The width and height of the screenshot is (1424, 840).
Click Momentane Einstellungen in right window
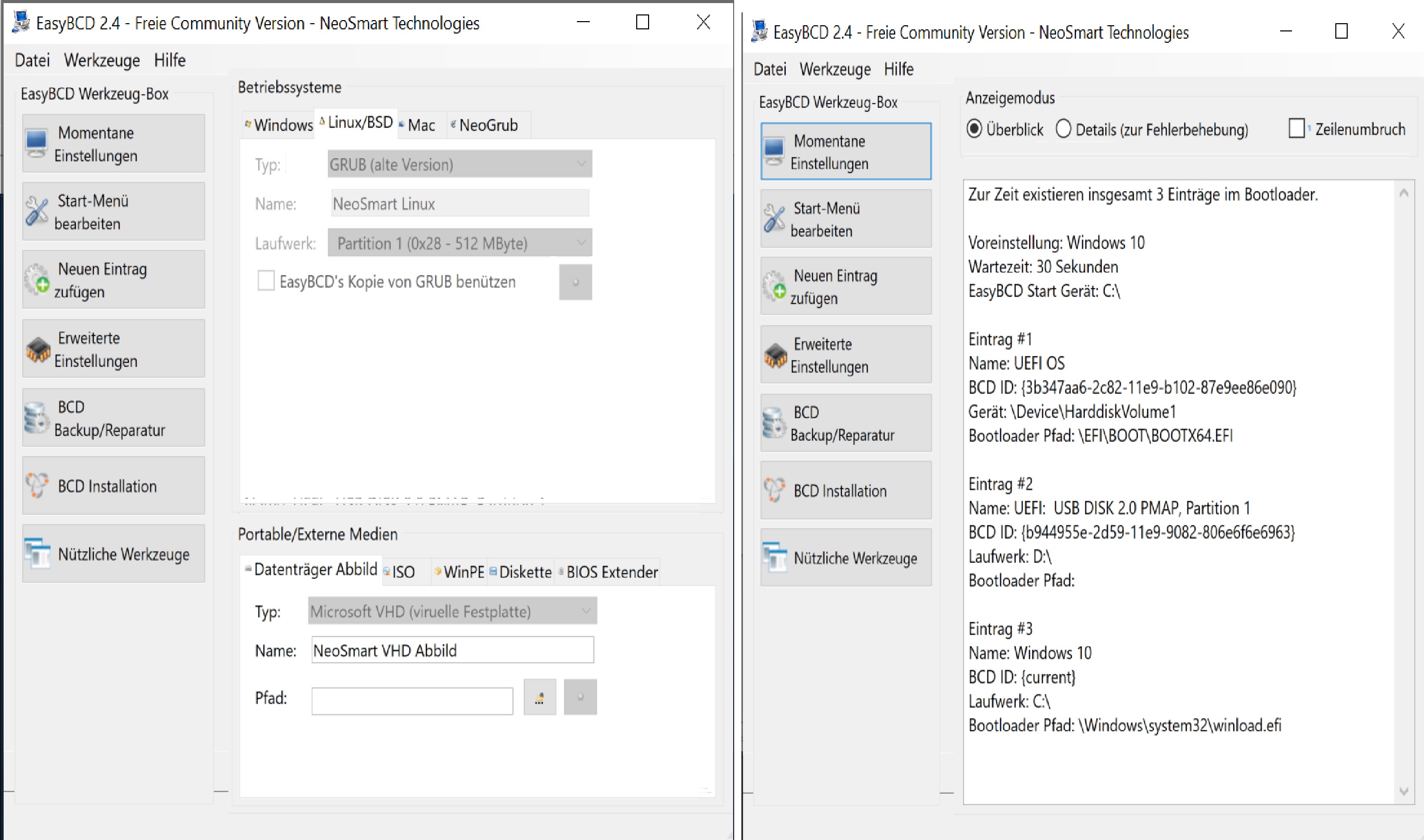(846, 151)
